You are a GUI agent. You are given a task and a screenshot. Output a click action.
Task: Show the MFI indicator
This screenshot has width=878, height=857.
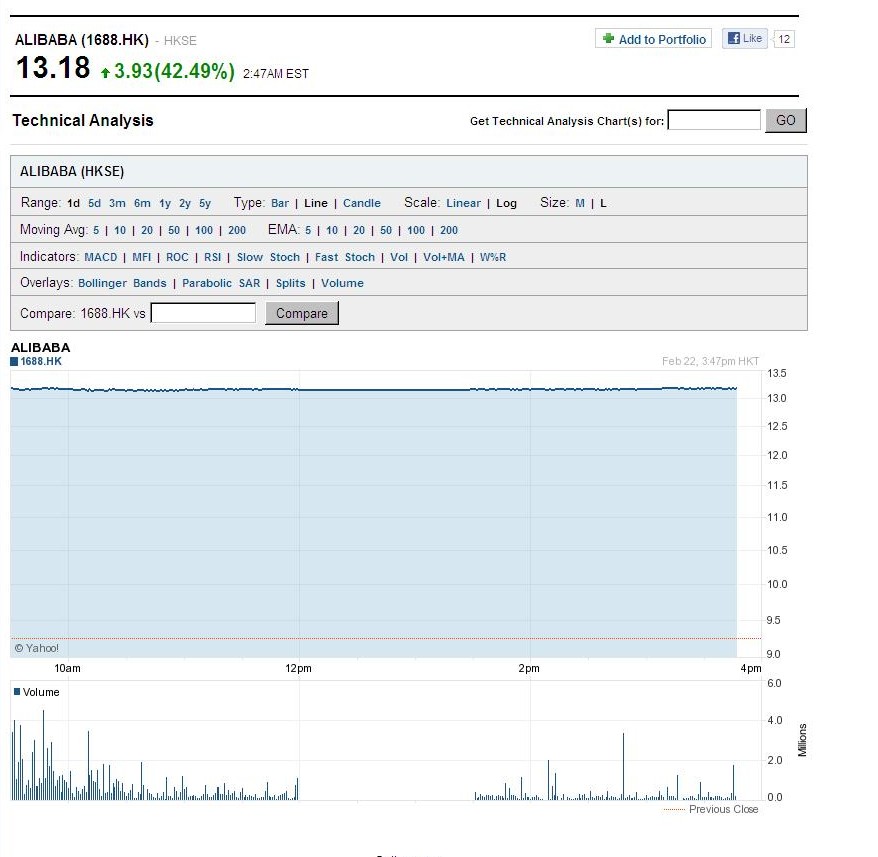(x=142, y=257)
